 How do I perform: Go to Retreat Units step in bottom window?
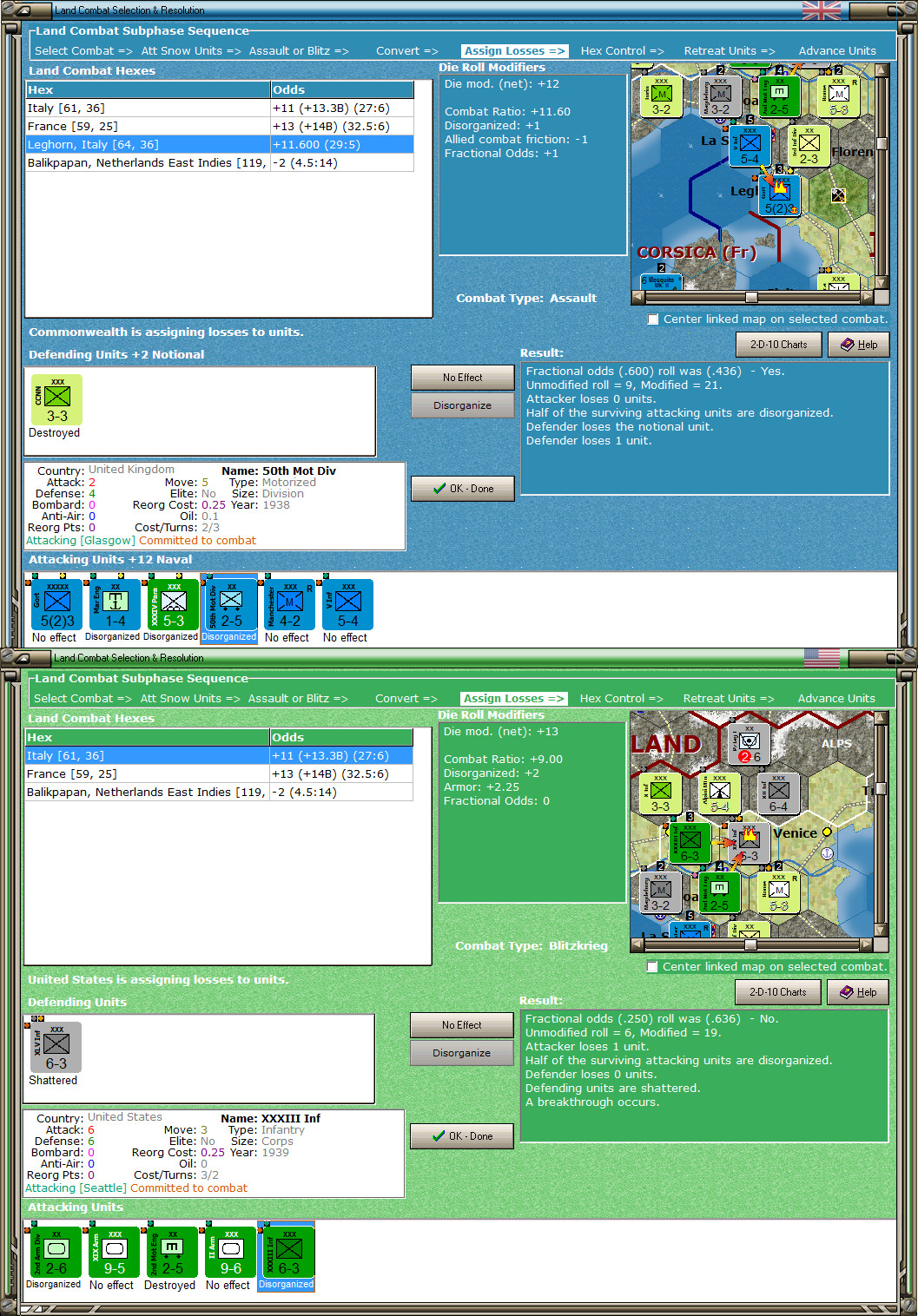(729, 699)
